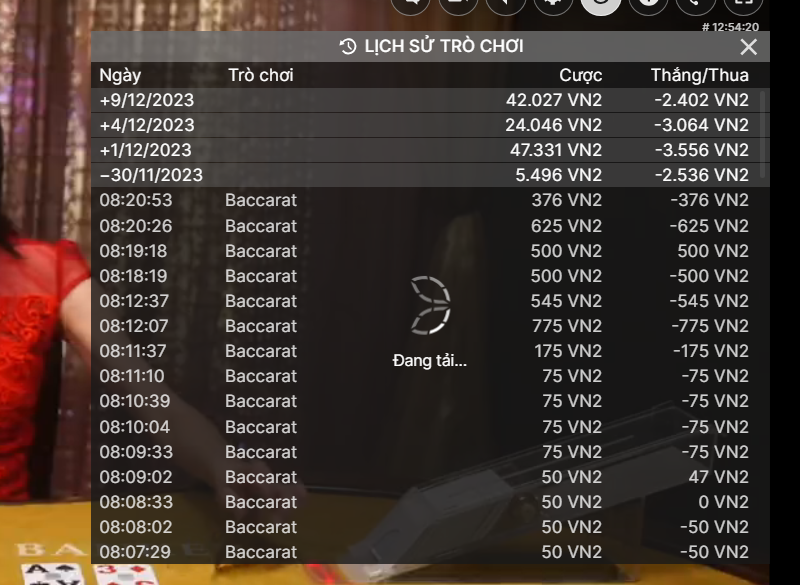Click the Thắng/Thua column header

(x=699, y=75)
